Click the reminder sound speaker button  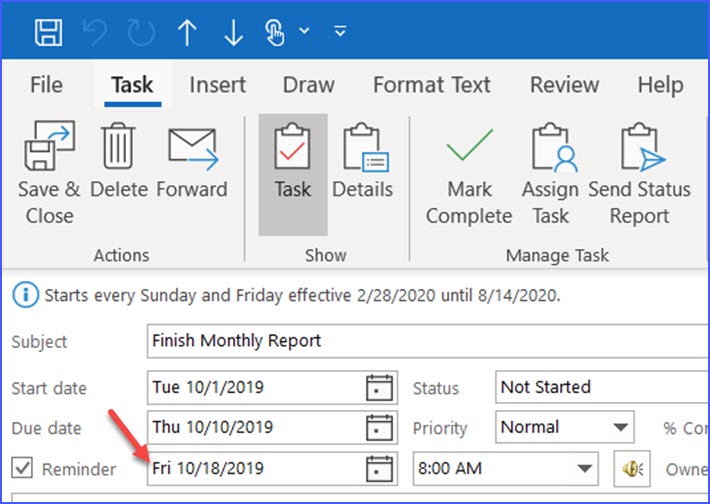coord(632,468)
